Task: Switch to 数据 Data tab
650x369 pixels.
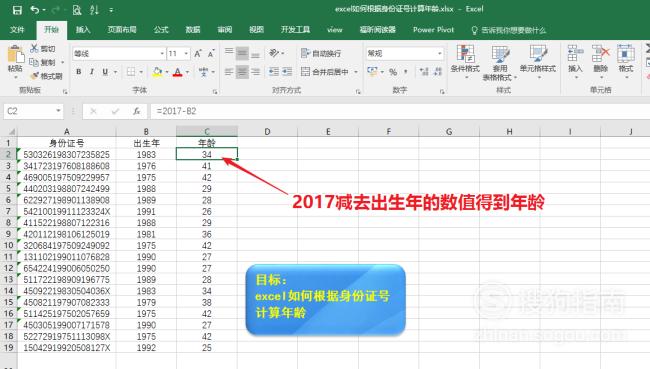Action: click(193, 30)
